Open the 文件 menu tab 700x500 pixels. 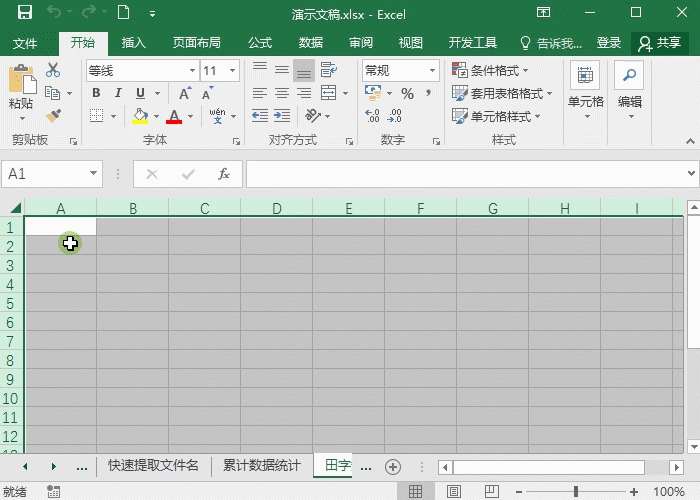pyautogui.click(x=25, y=43)
